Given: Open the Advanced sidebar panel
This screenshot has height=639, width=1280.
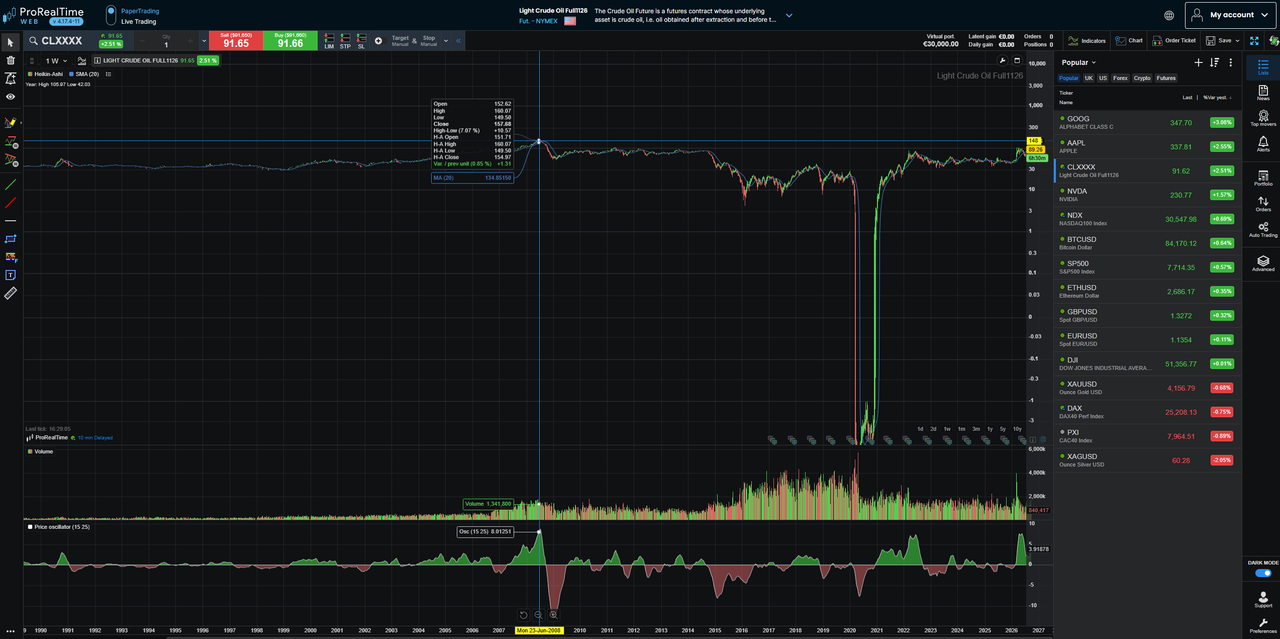Looking at the screenshot, I should tap(1263, 263).
